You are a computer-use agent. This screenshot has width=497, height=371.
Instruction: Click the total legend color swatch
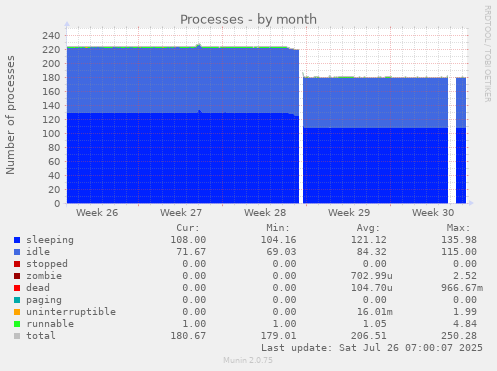click(x=17, y=336)
